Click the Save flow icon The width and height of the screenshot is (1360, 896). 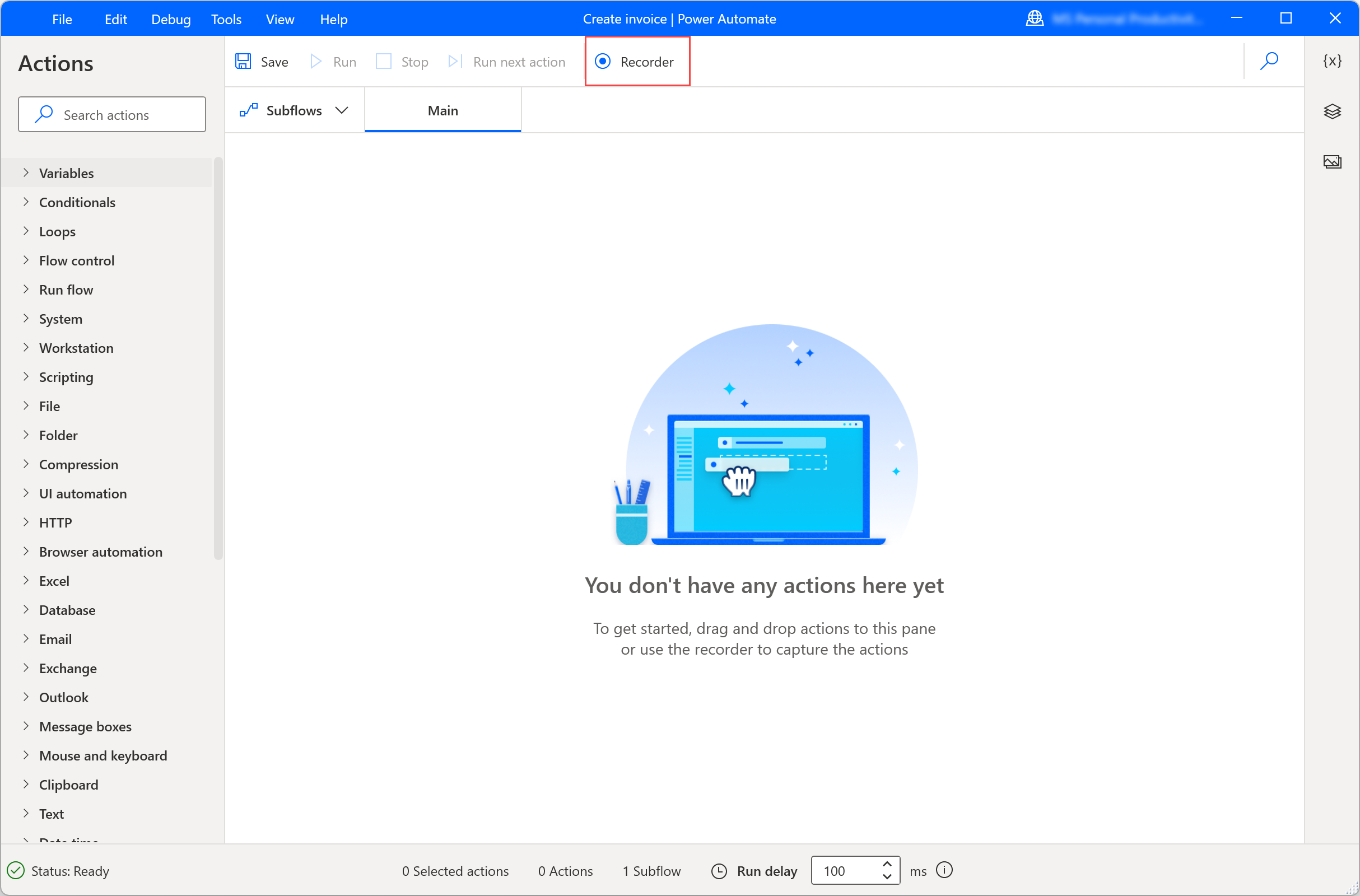pyautogui.click(x=243, y=61)
